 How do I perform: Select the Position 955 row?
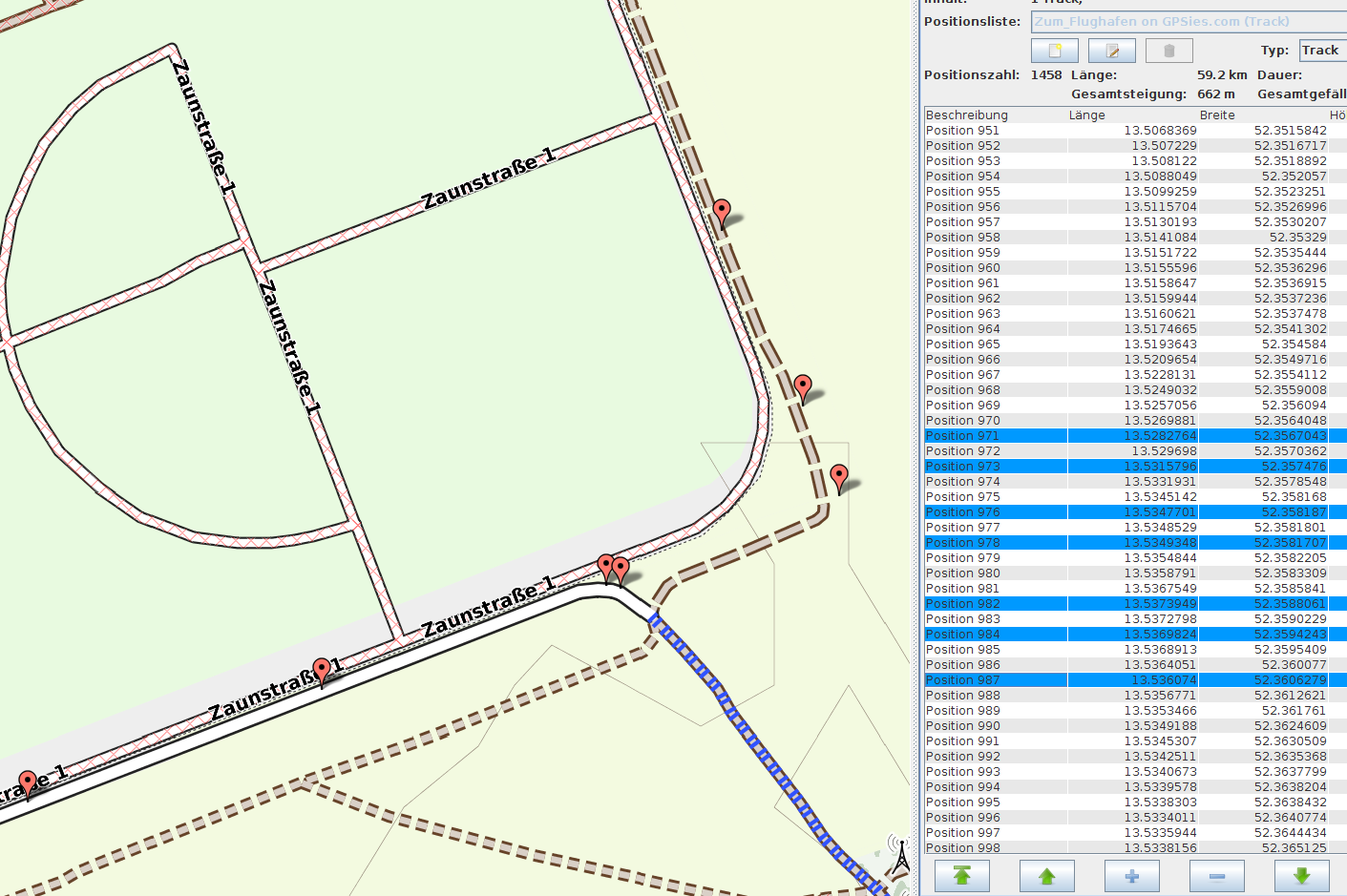pos(1135,192)
